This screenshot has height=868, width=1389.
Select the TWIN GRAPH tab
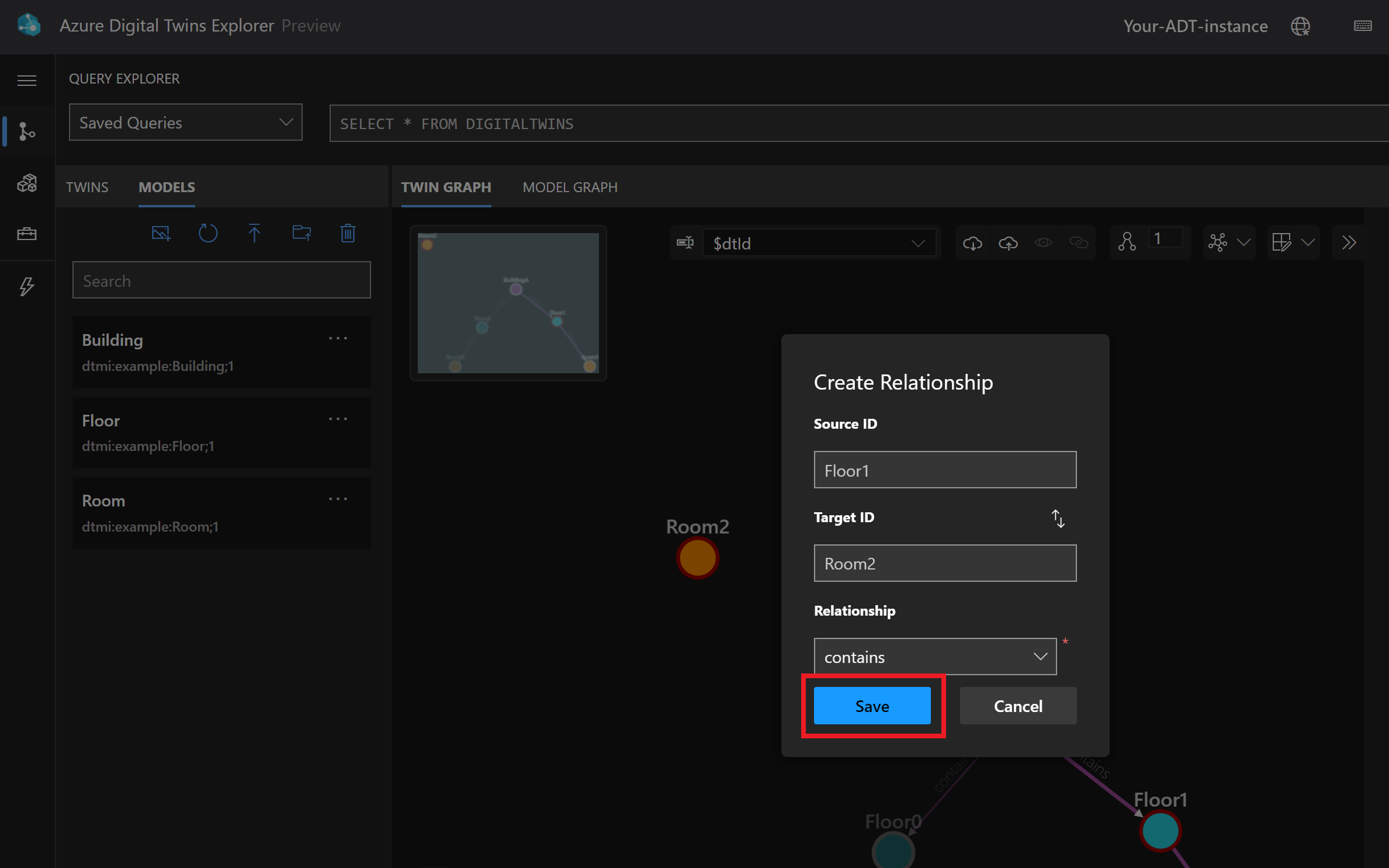pos(446,188)
